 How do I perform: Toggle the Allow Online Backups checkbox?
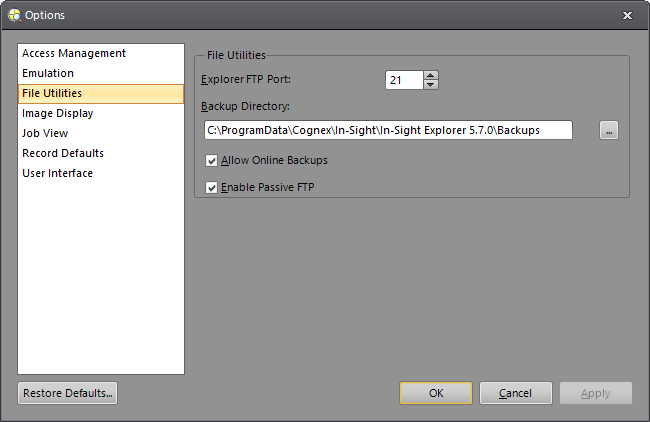click(211, 160)
